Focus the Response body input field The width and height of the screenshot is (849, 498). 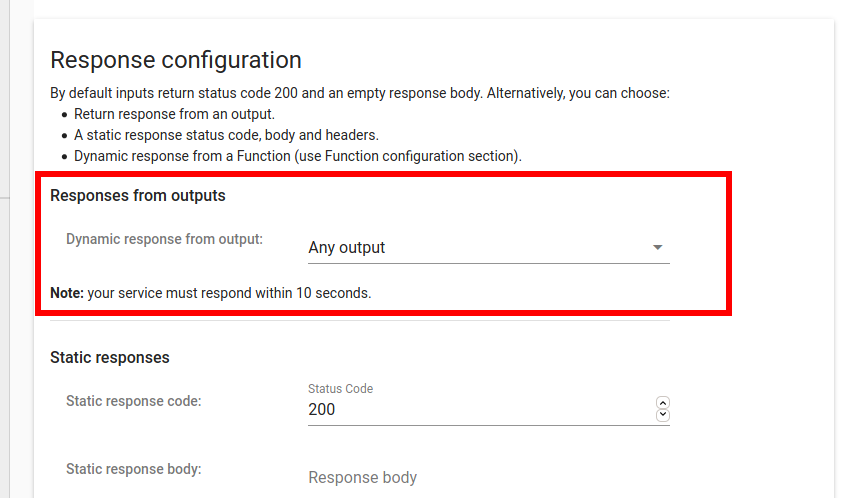[480, 477]
